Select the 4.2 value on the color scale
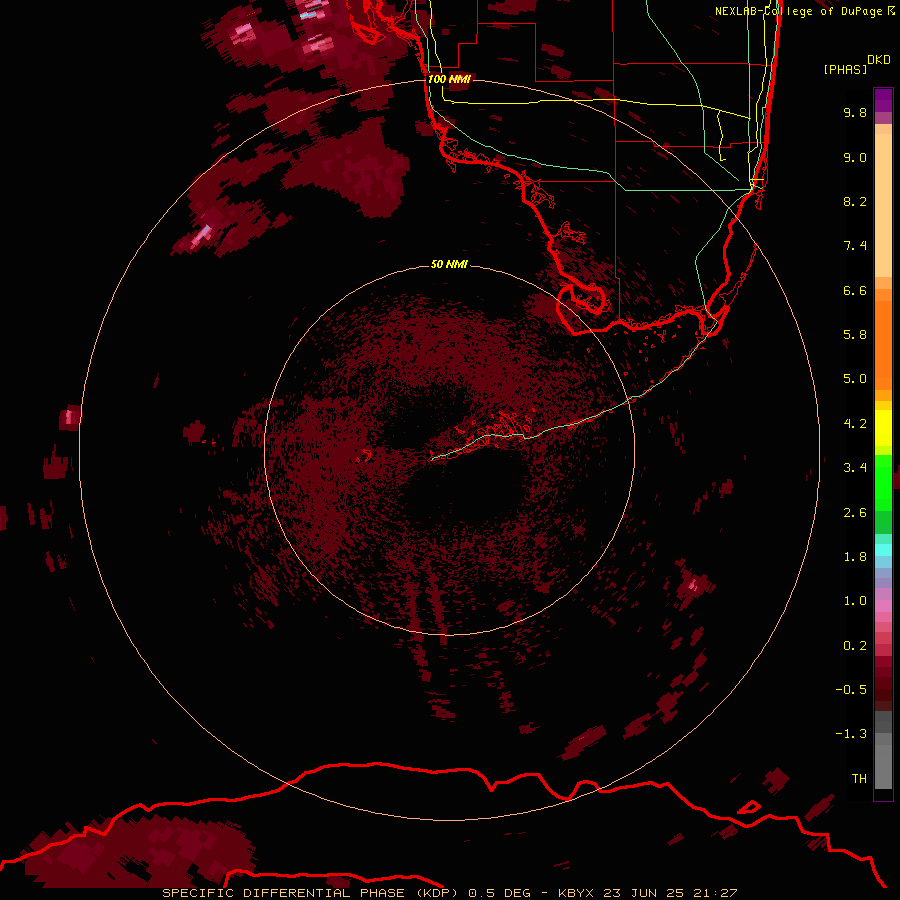 tap(855, 424)
